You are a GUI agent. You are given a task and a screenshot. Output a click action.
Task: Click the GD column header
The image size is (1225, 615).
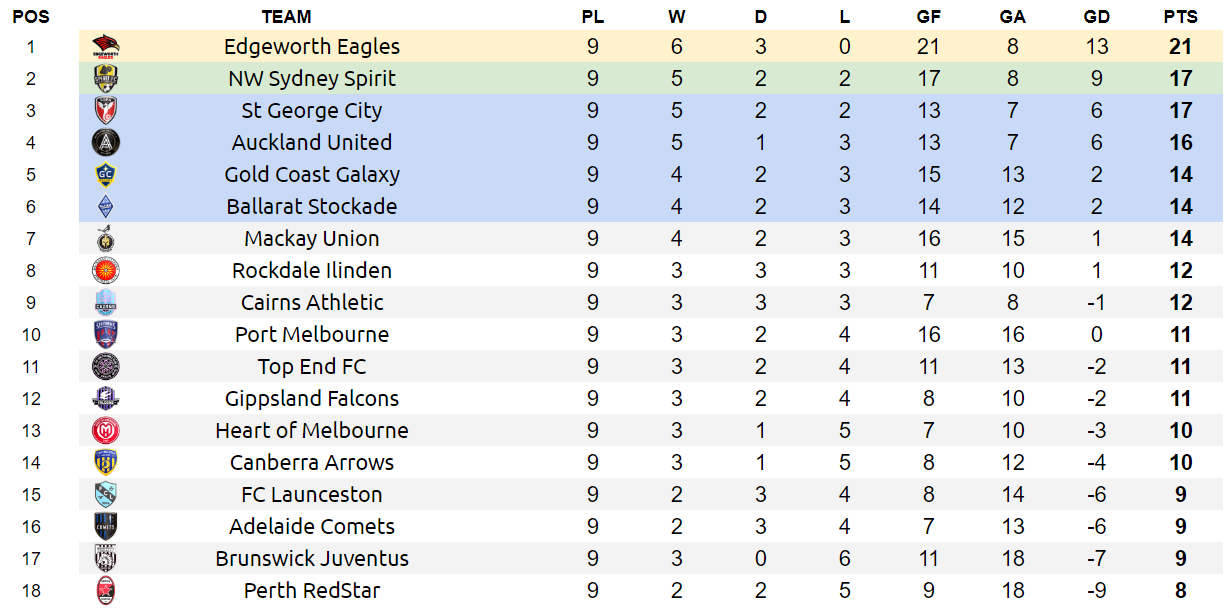pyautogui.click(x=1097, y=17)
